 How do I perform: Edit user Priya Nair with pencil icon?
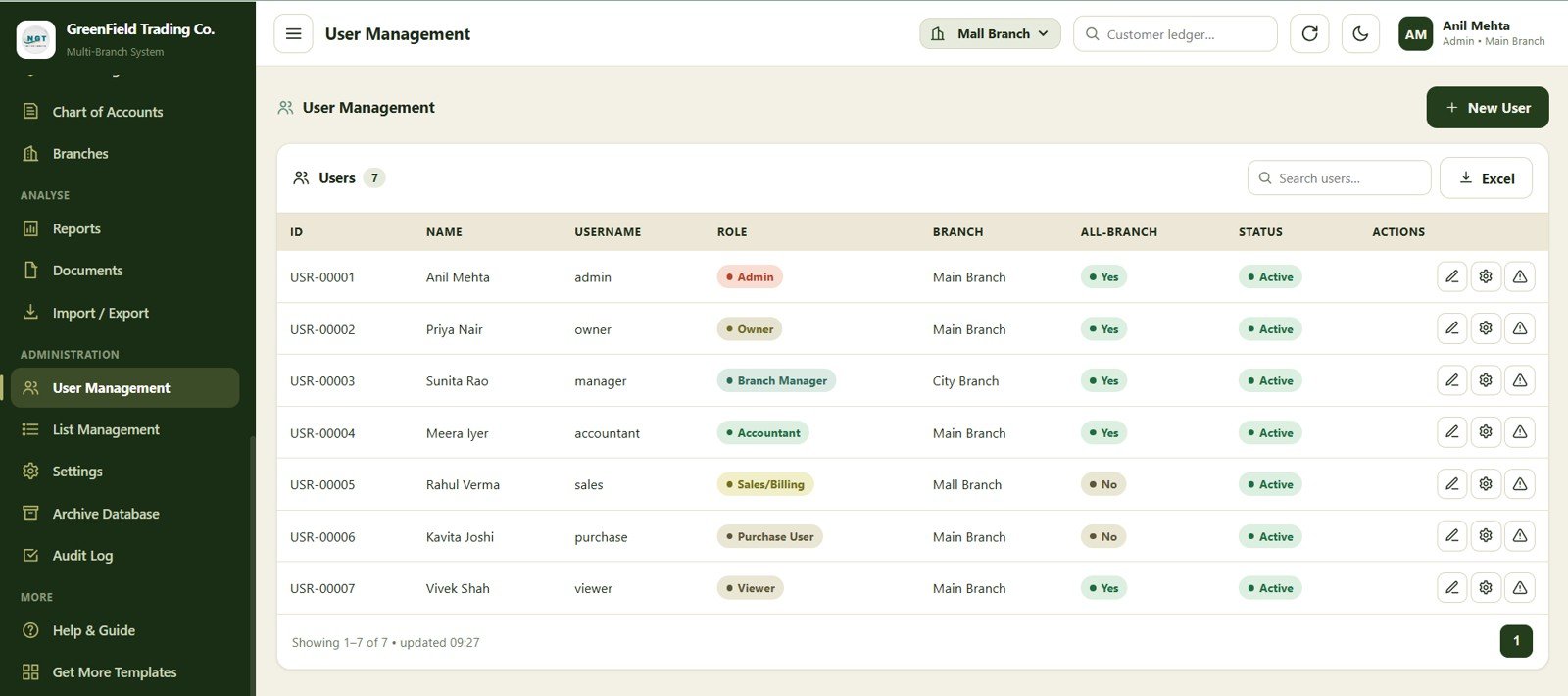pyautogui.click(x=1452, y=328)
